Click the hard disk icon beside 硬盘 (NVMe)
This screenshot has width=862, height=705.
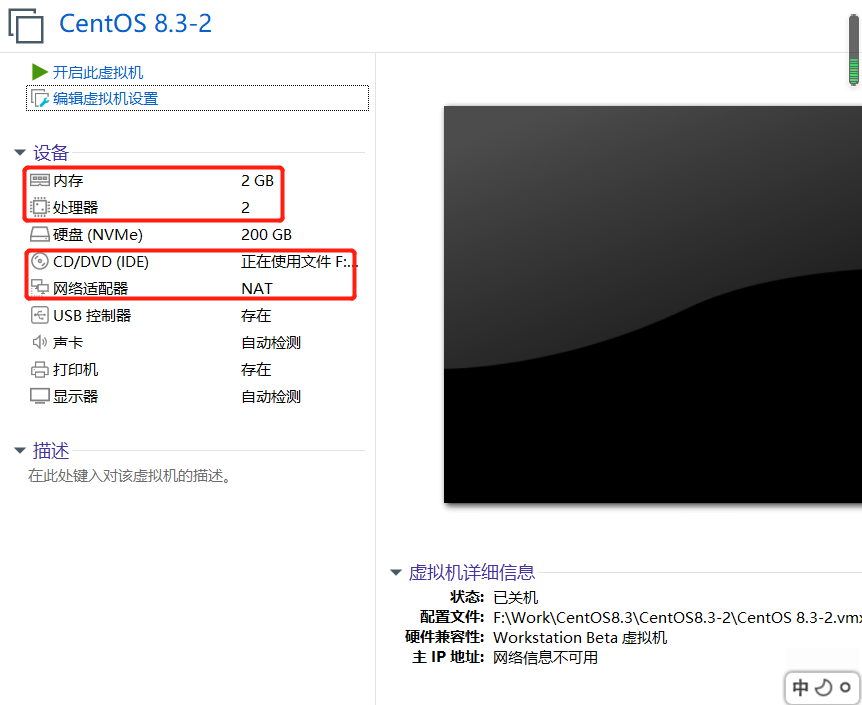(40, 234)
